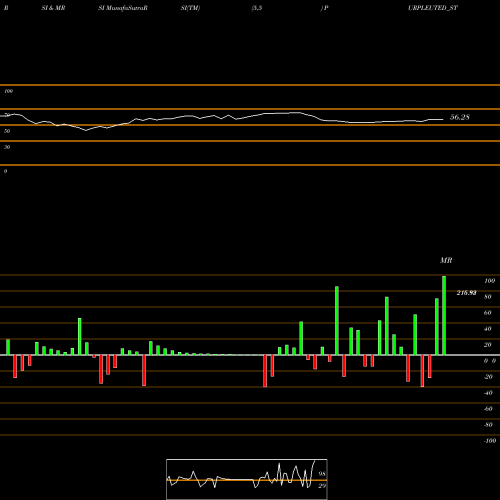Click the RSI value 56.28 label

[x=460, y=117]
